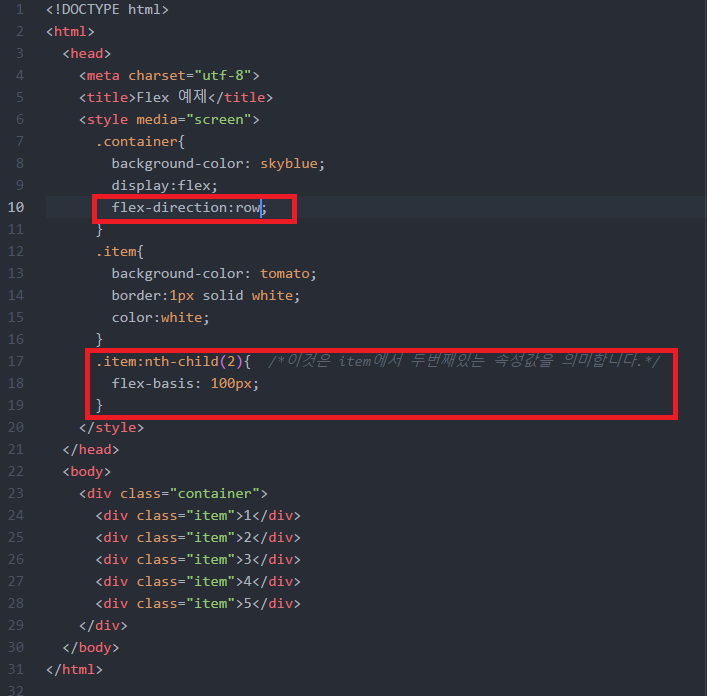Click 'color:white;' on line 15
The image size is (707, 696).
pyautogui.click(x=161, y=318)
